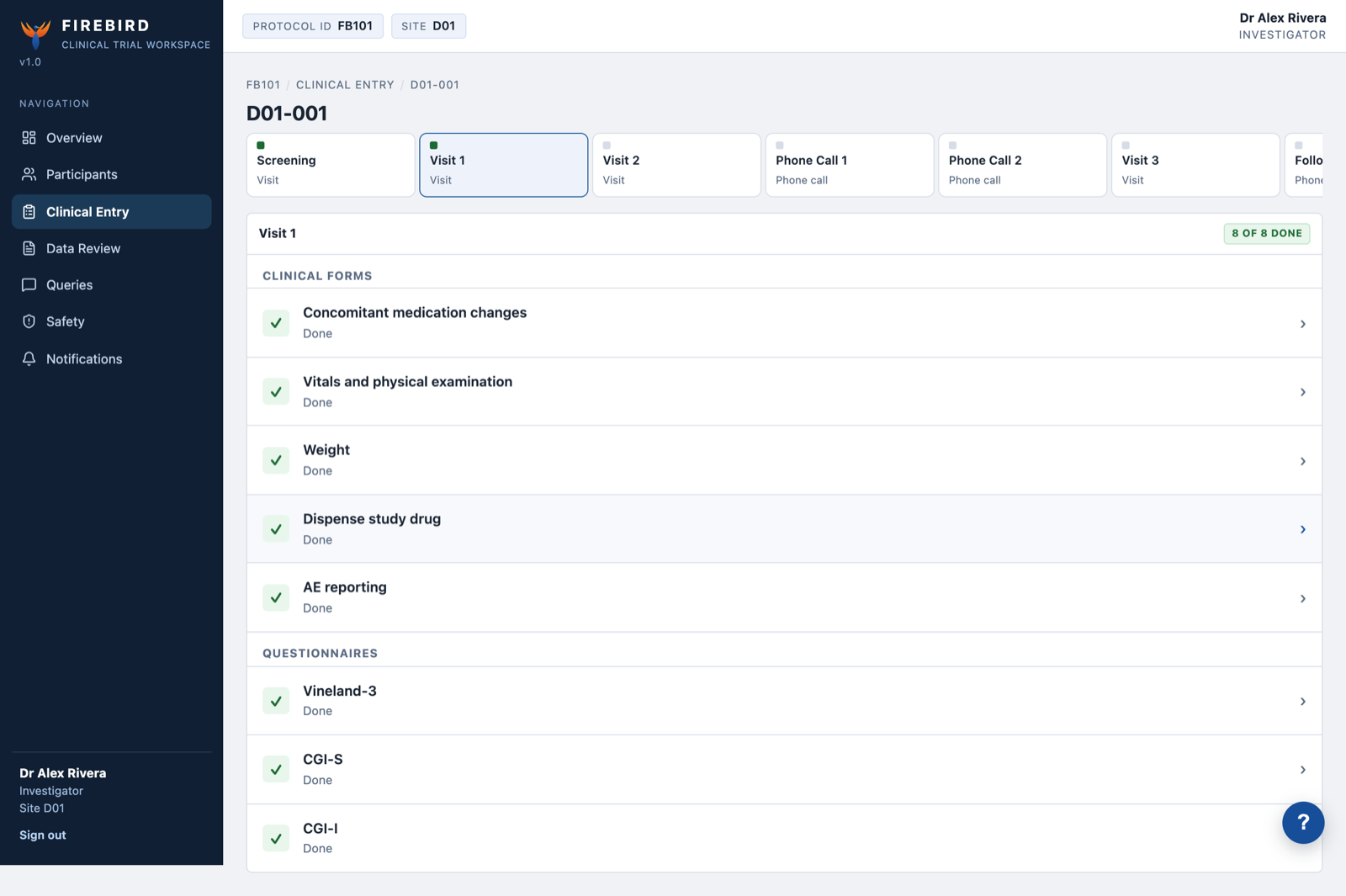The height and width of the screenshot is (896, 1346).
Task: Click the Site D01 chip
Action: pos(428,26)
